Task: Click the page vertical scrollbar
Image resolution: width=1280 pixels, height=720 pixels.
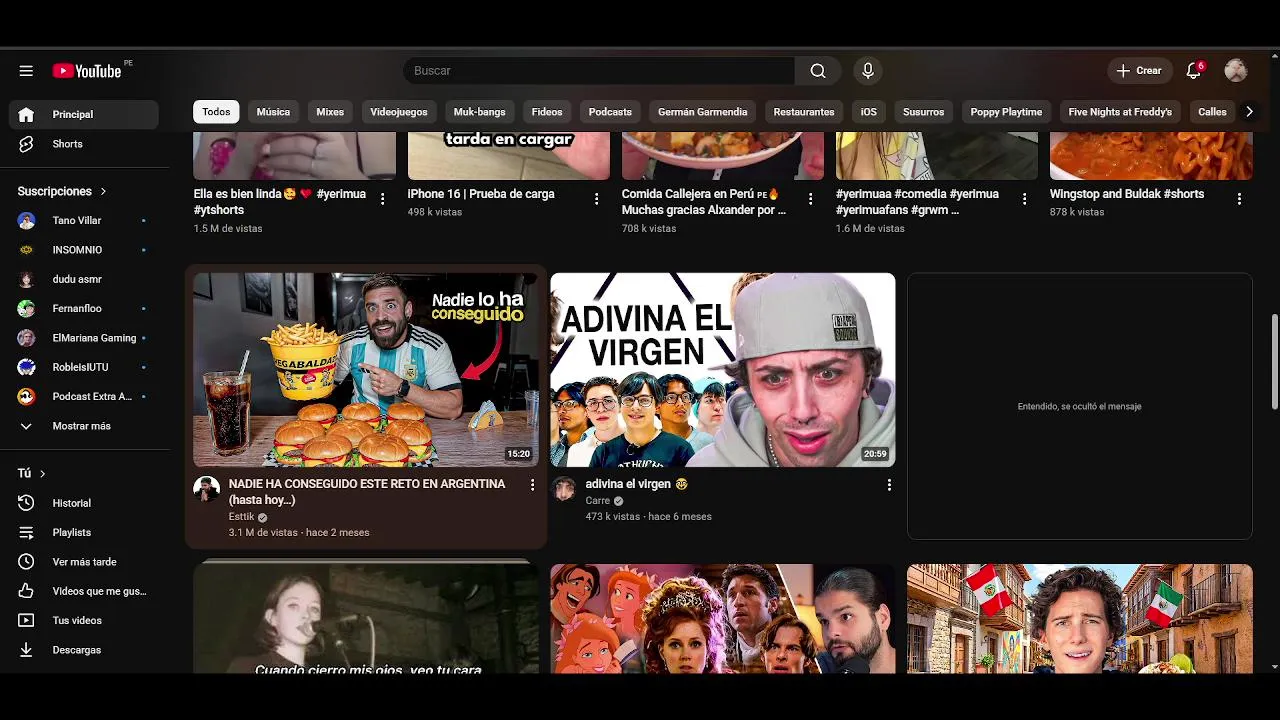Action: pyautogui.click(x=1274, y=362)
